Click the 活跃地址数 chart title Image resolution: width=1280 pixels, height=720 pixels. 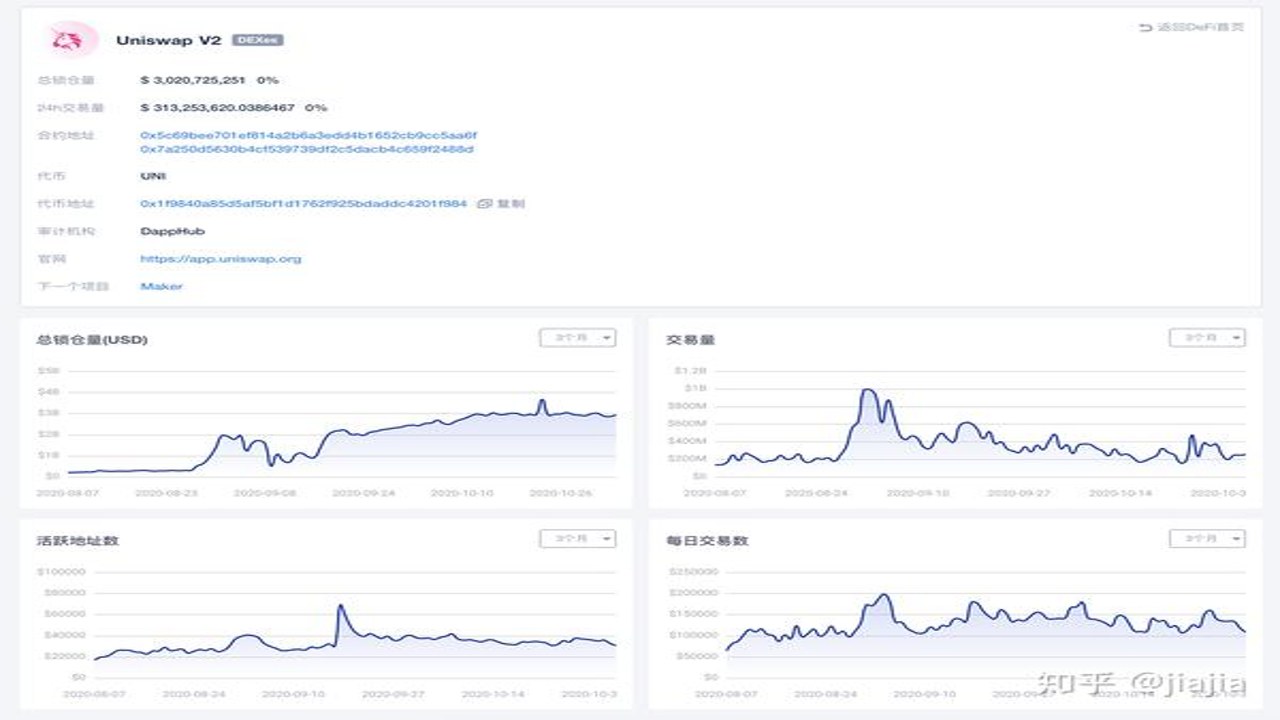click(78, 541)
